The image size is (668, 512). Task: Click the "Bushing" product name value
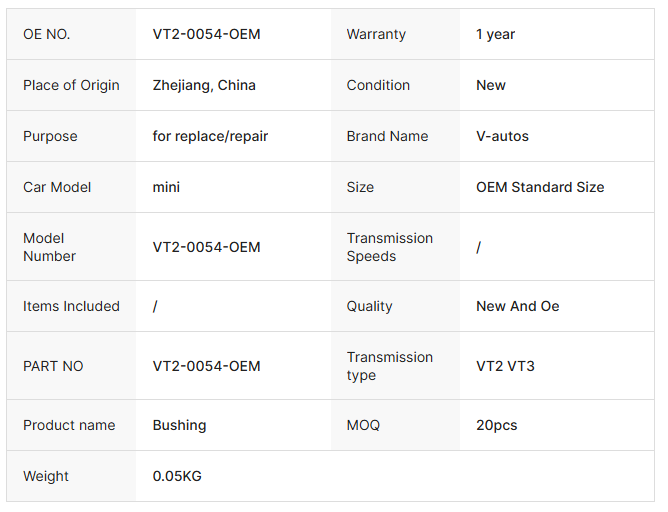coord(179,425)
